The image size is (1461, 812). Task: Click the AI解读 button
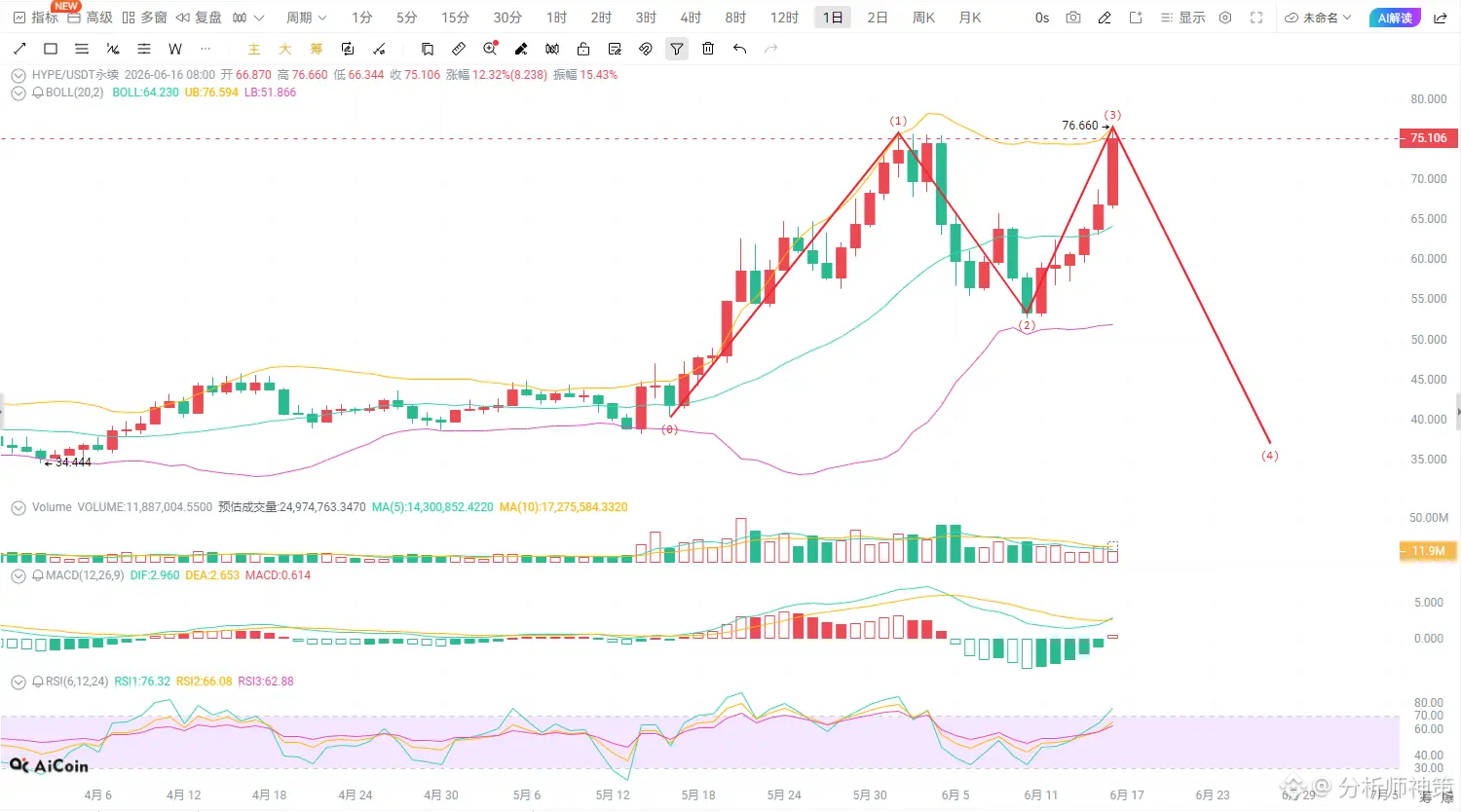coord(1395,18)
